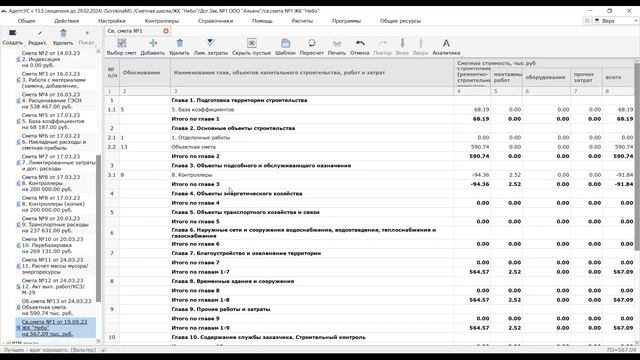Select the Объектная смета row in table
Screen dimensions: 640x360
pos(369,147)
